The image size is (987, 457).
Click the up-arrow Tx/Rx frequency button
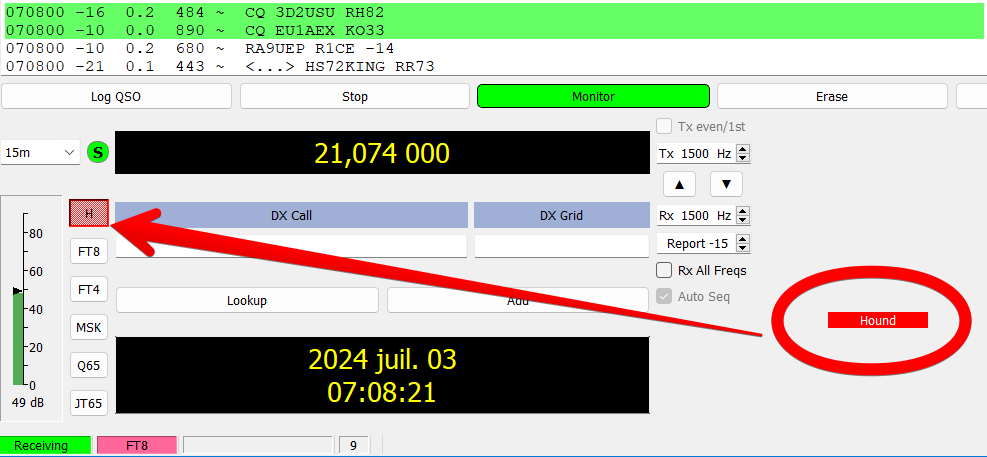[679, 184]
